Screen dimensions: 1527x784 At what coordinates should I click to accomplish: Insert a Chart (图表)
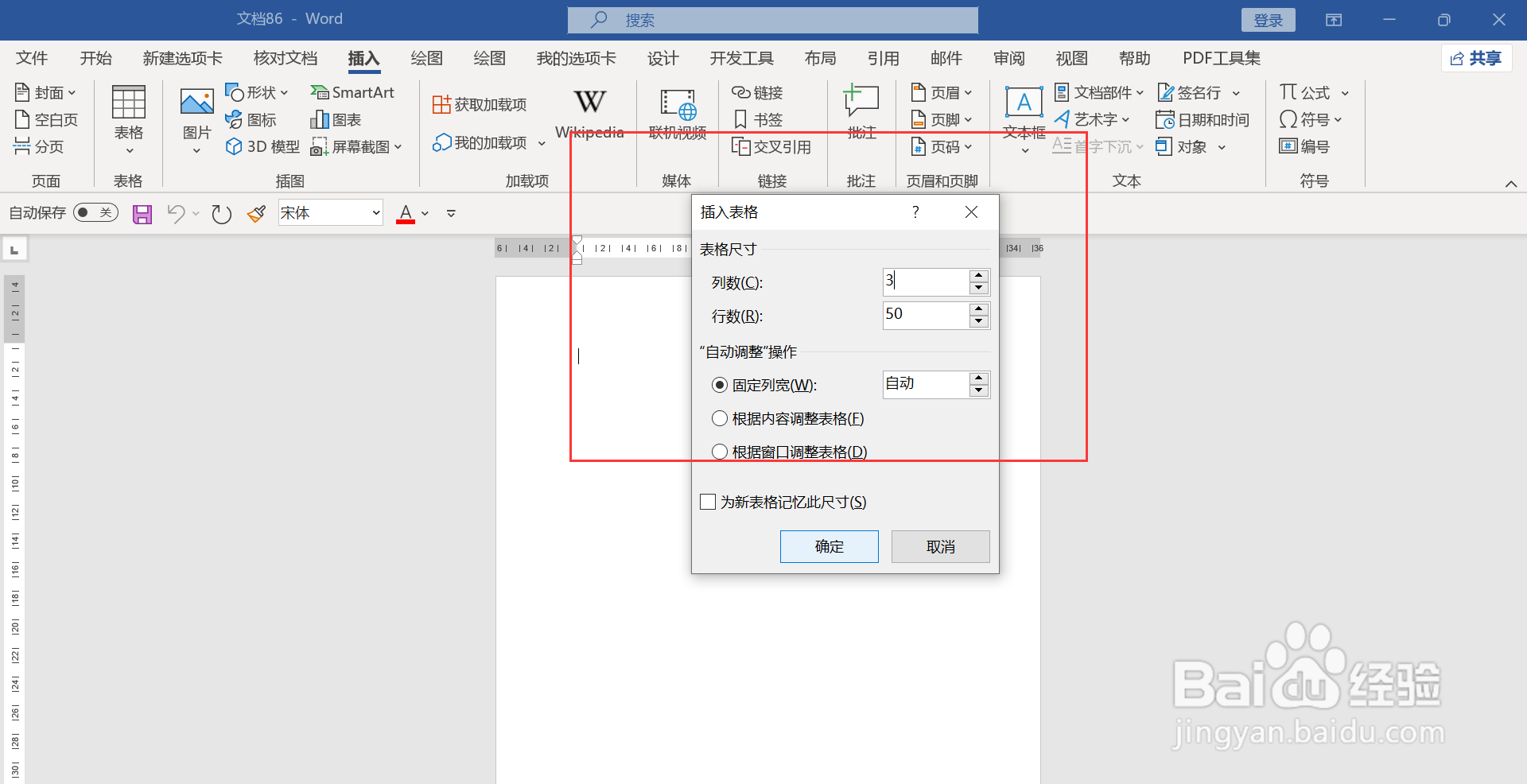point(336,120)
